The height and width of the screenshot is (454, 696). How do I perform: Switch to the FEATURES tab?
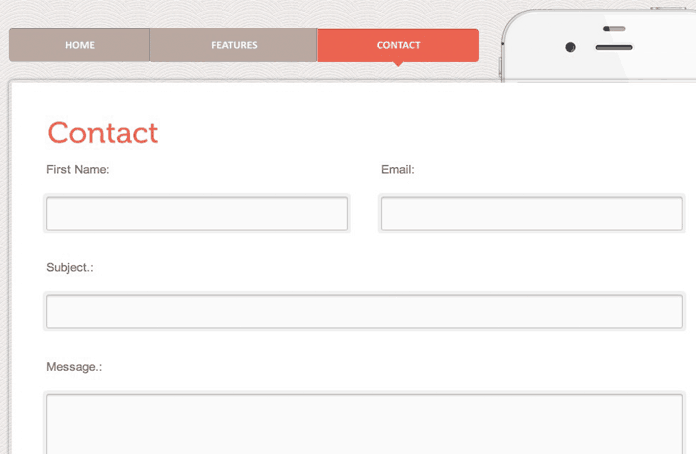234,45
